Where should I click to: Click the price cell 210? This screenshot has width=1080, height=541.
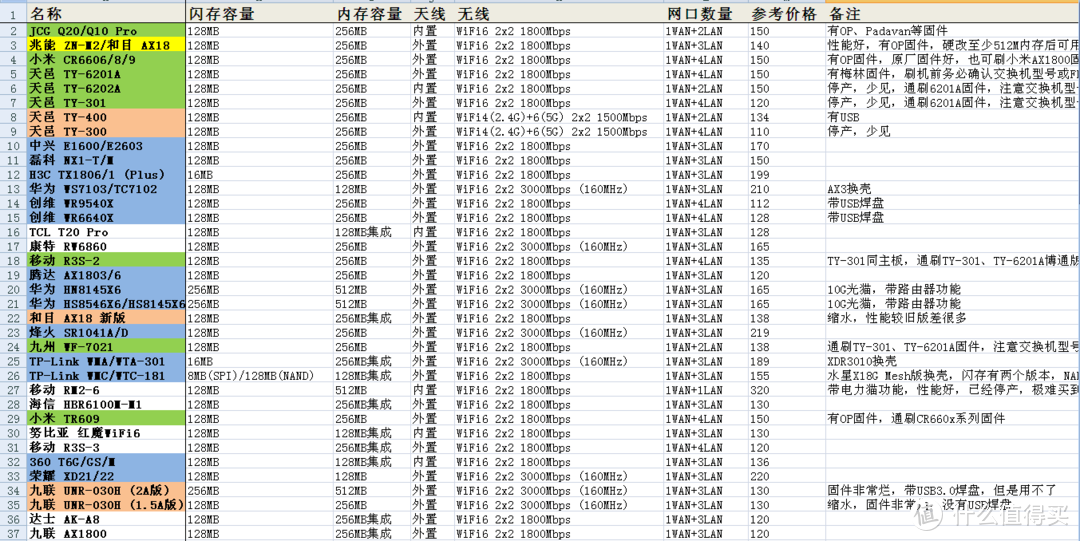786,189
